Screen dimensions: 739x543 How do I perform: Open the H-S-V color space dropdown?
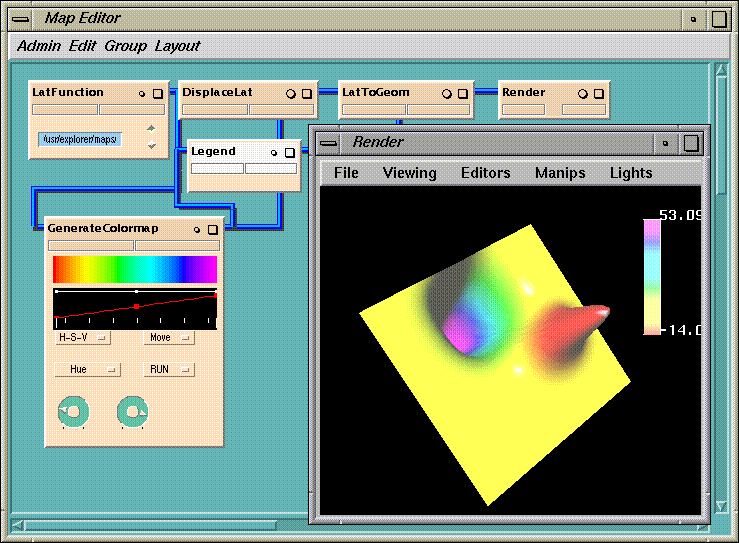[x=83, y=338]
